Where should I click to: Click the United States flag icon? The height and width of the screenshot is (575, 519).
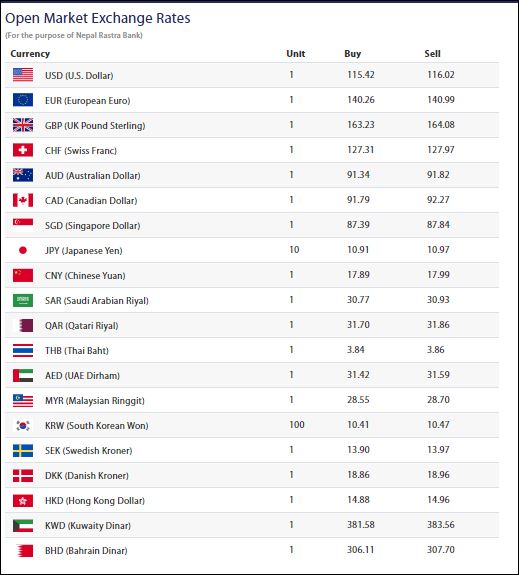[23, 75]
